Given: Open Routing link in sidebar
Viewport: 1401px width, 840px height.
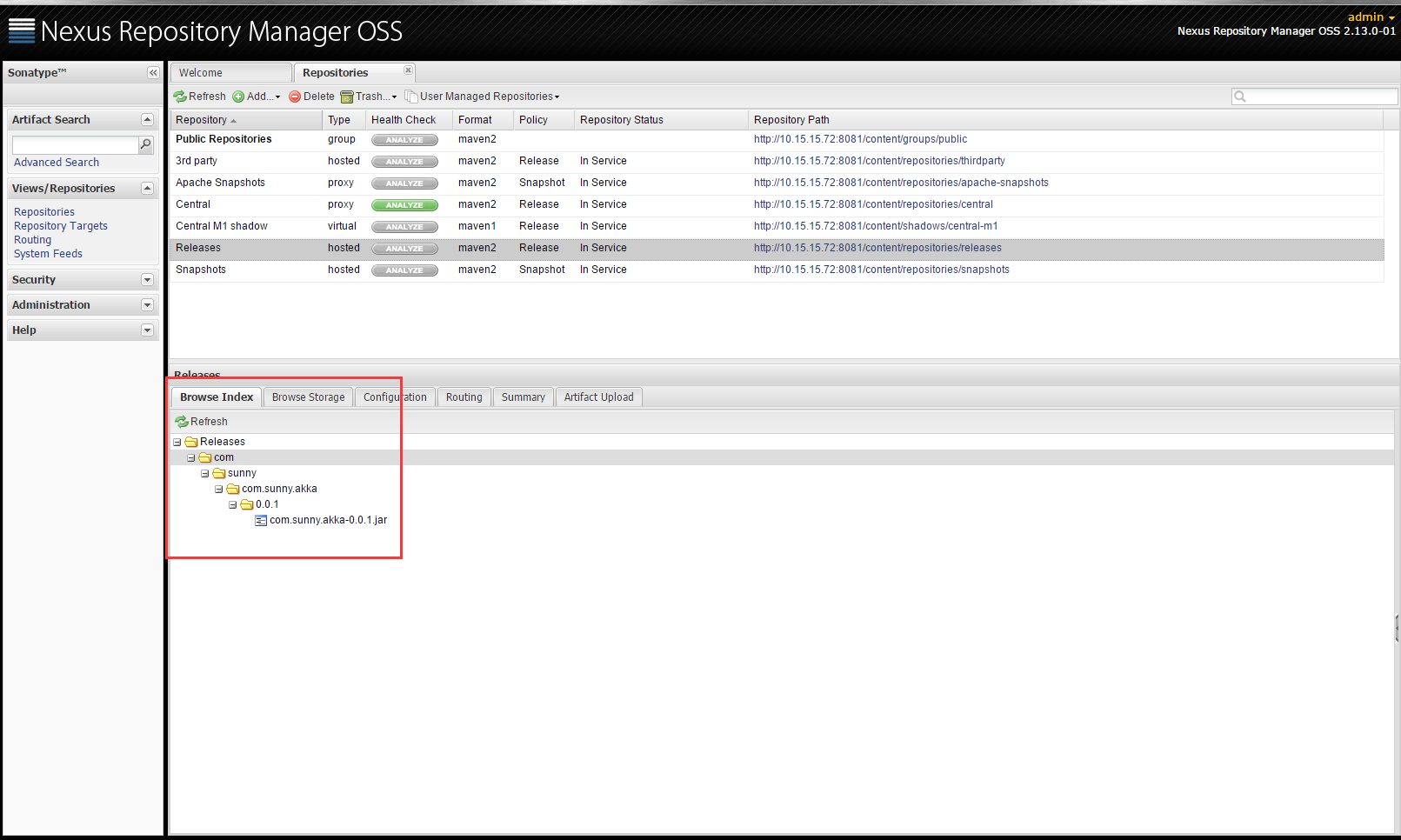Looking at the screenshot, I should (x=33, y=240).
